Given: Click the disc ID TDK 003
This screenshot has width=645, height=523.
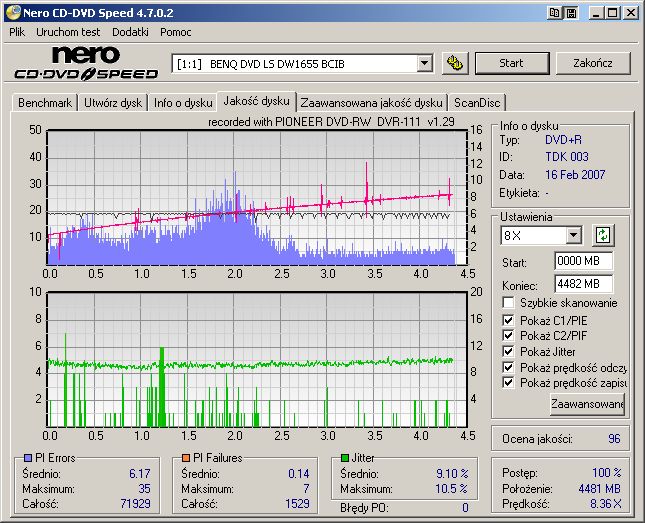Looking at the screenshot, I should tap(567, 157).
